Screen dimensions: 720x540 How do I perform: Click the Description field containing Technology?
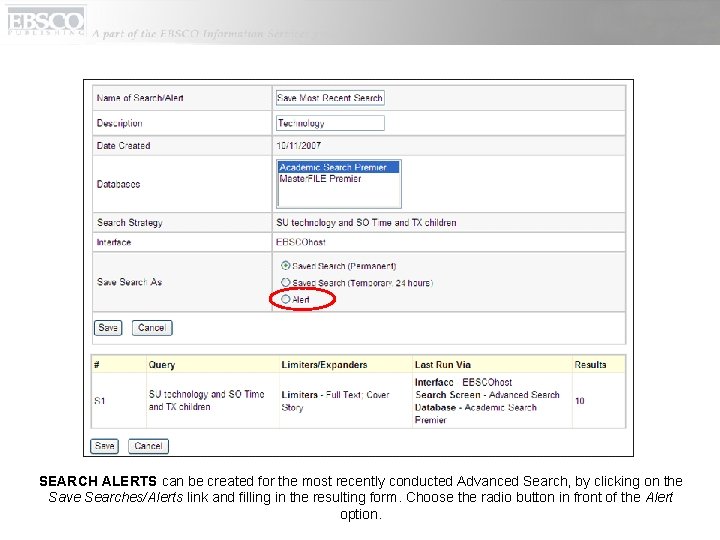click(x=330, y=123)
